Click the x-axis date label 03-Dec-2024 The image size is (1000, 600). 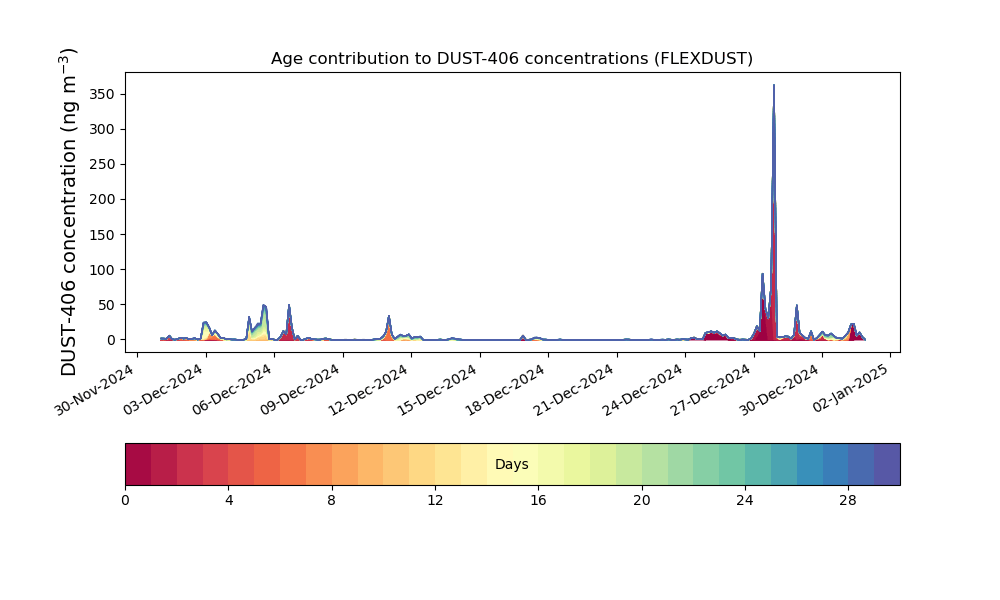(163, 389)
